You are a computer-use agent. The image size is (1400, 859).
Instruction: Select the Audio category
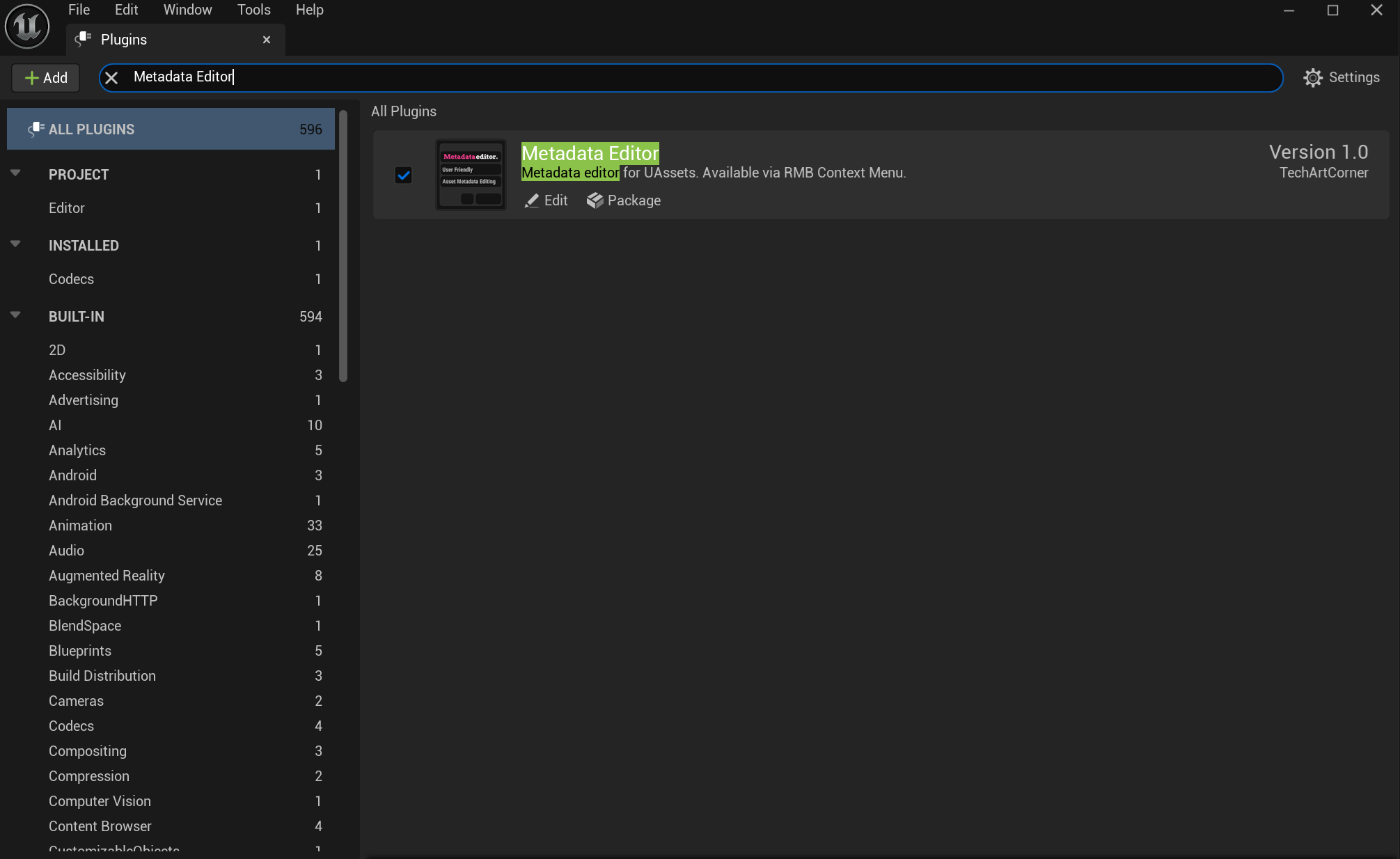[x=171, y=551]
